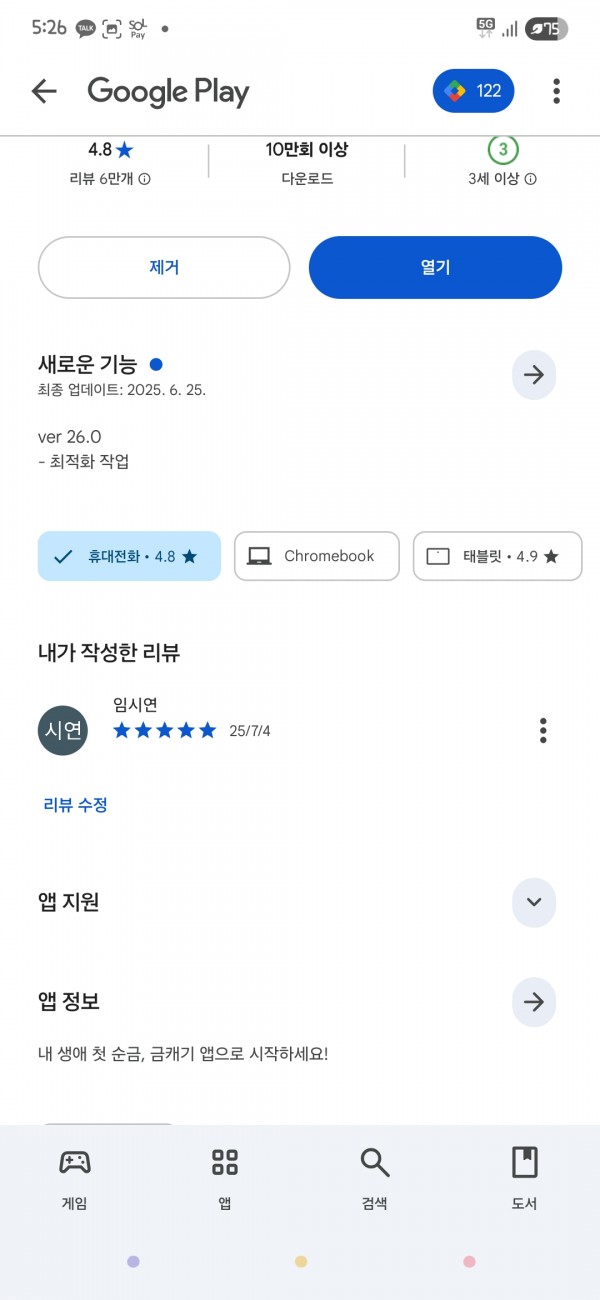Open the Play Points 122 badge

(474, 91)
